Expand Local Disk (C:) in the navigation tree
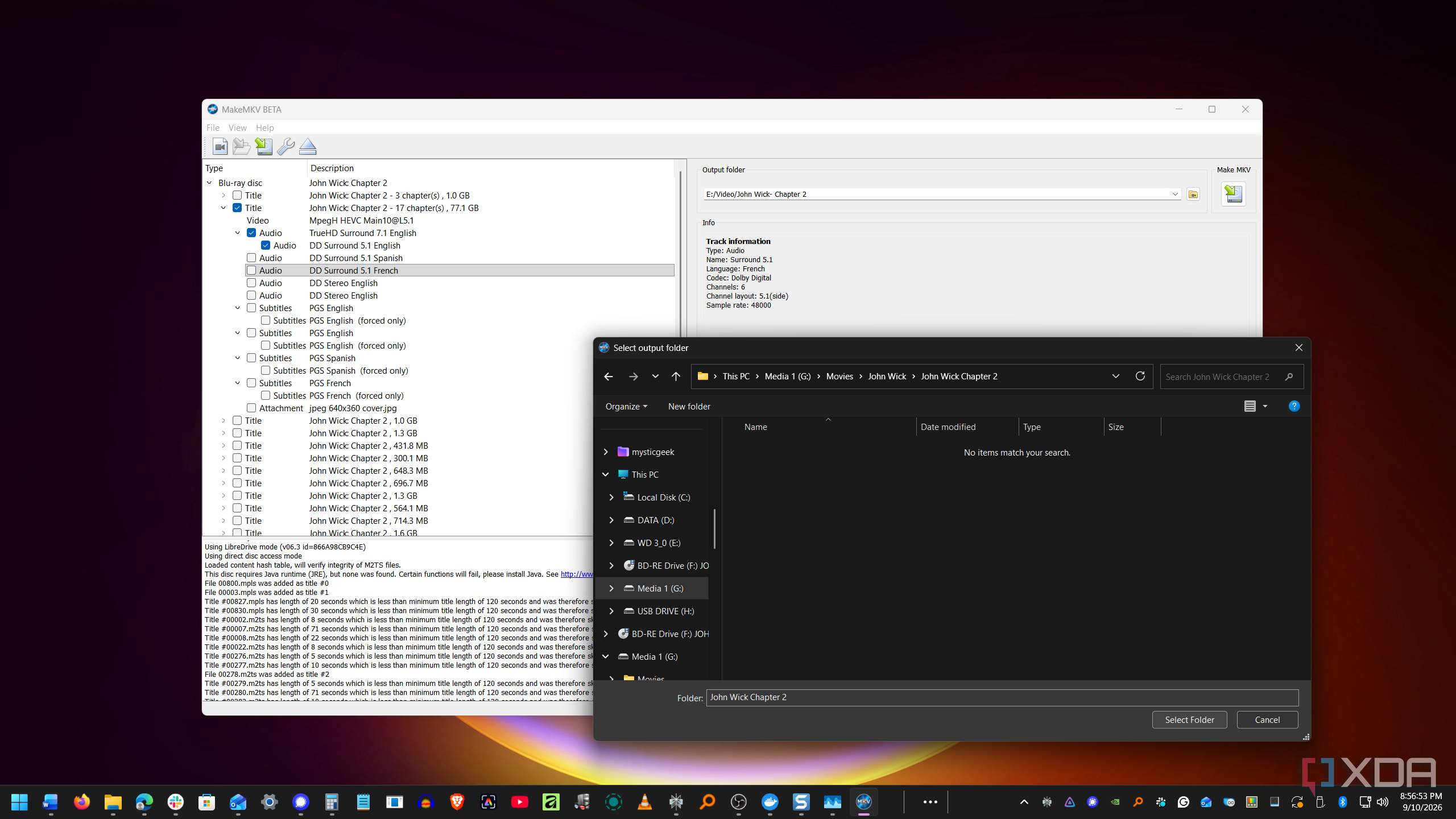 (x=611, y=498)
